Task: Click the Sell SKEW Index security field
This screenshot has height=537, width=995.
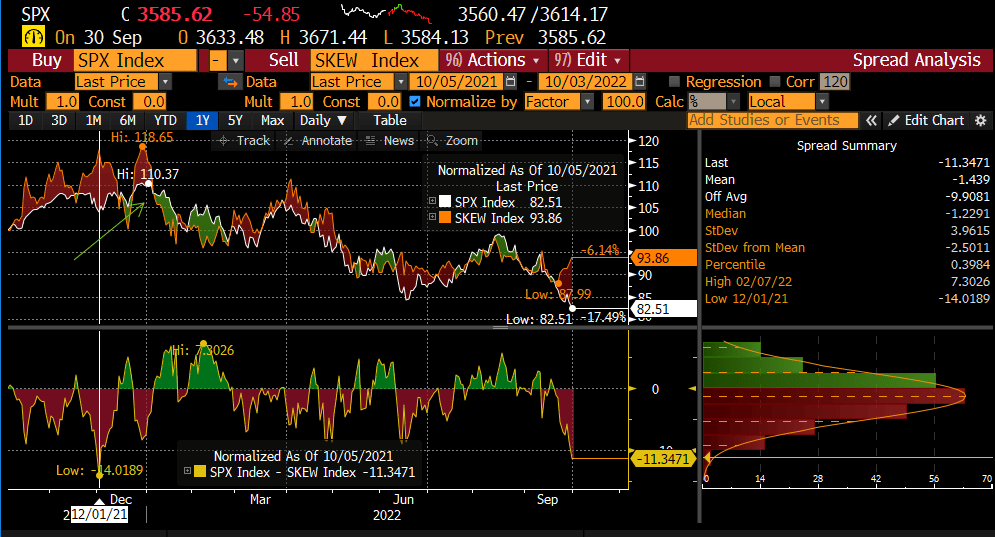Action: point(374,61)
